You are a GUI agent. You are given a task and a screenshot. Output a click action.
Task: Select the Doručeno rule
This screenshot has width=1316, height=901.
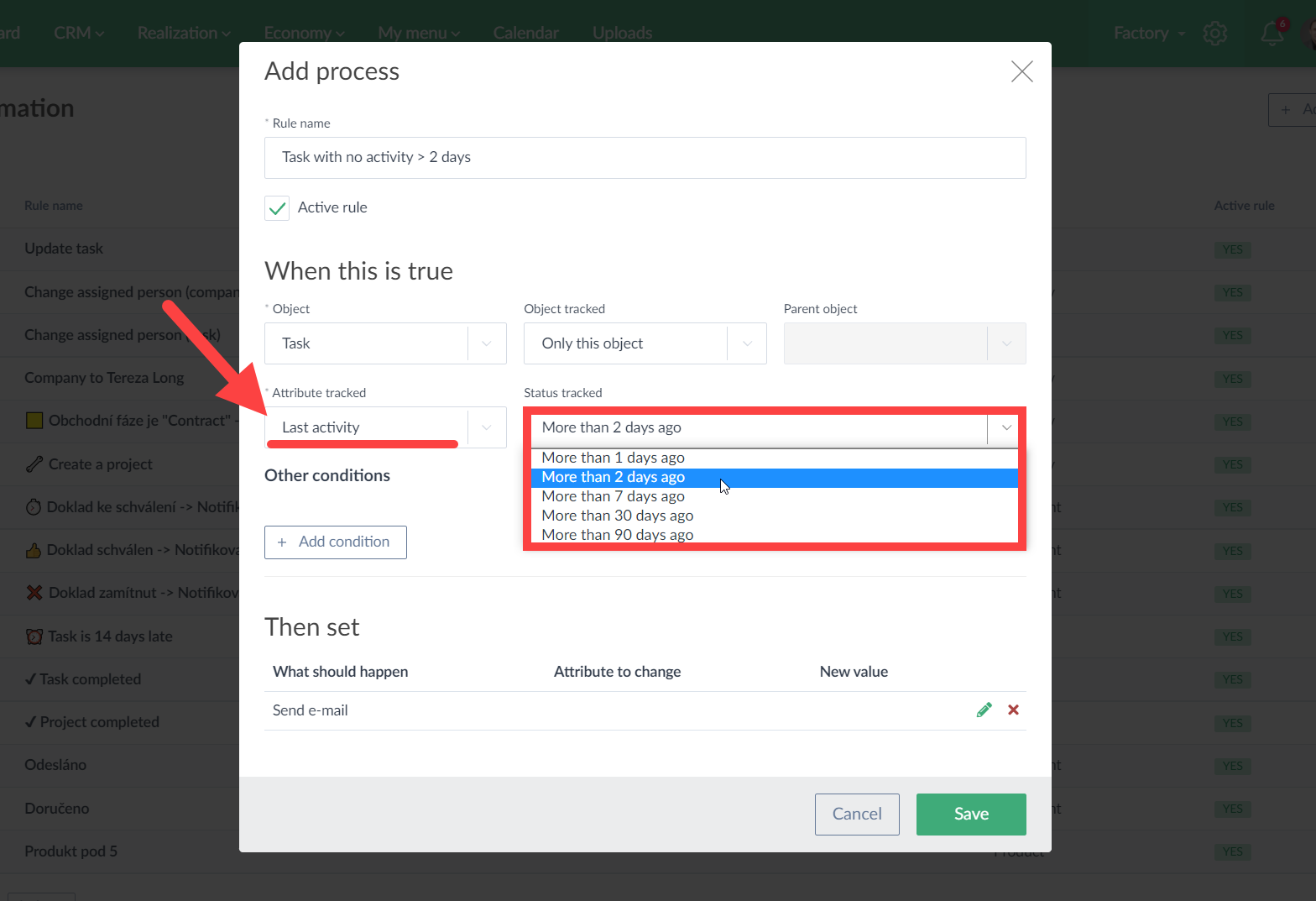56,809
